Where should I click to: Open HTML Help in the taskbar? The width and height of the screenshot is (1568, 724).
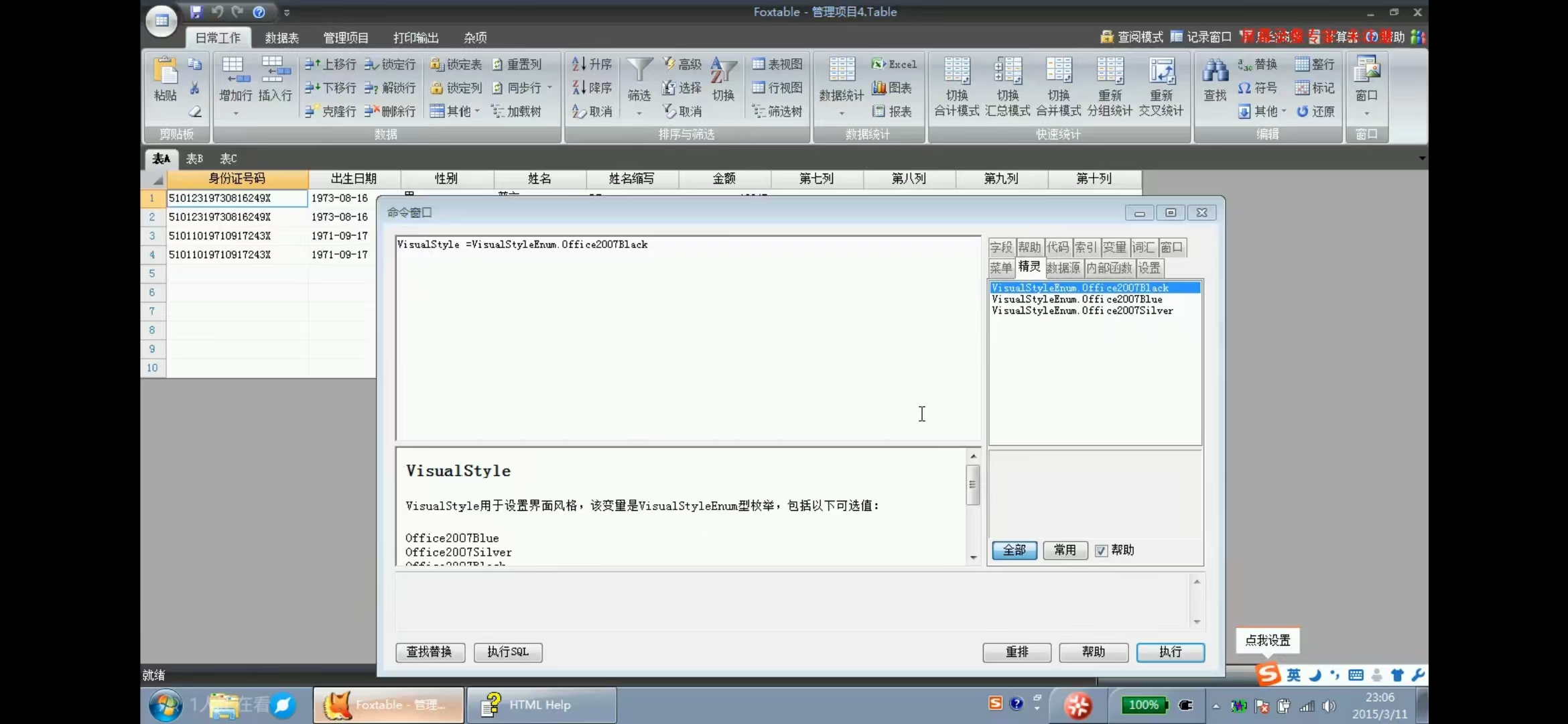click(541, 705)
